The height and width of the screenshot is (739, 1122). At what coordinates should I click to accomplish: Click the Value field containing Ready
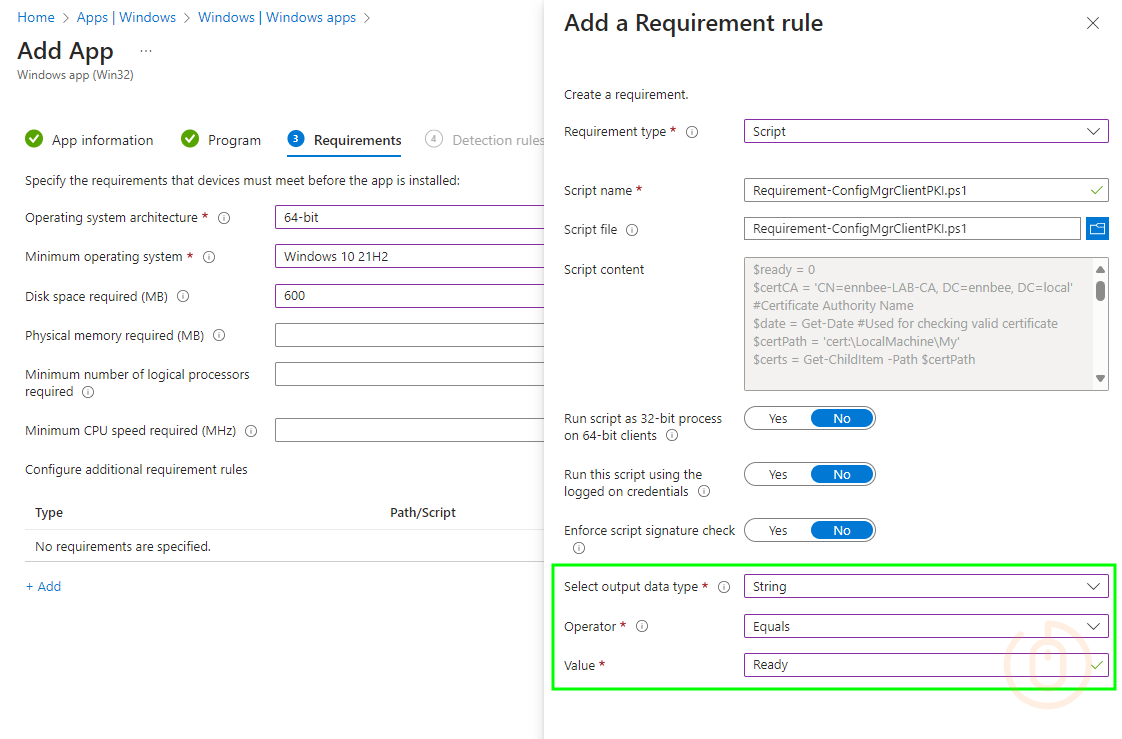[915, 665]
